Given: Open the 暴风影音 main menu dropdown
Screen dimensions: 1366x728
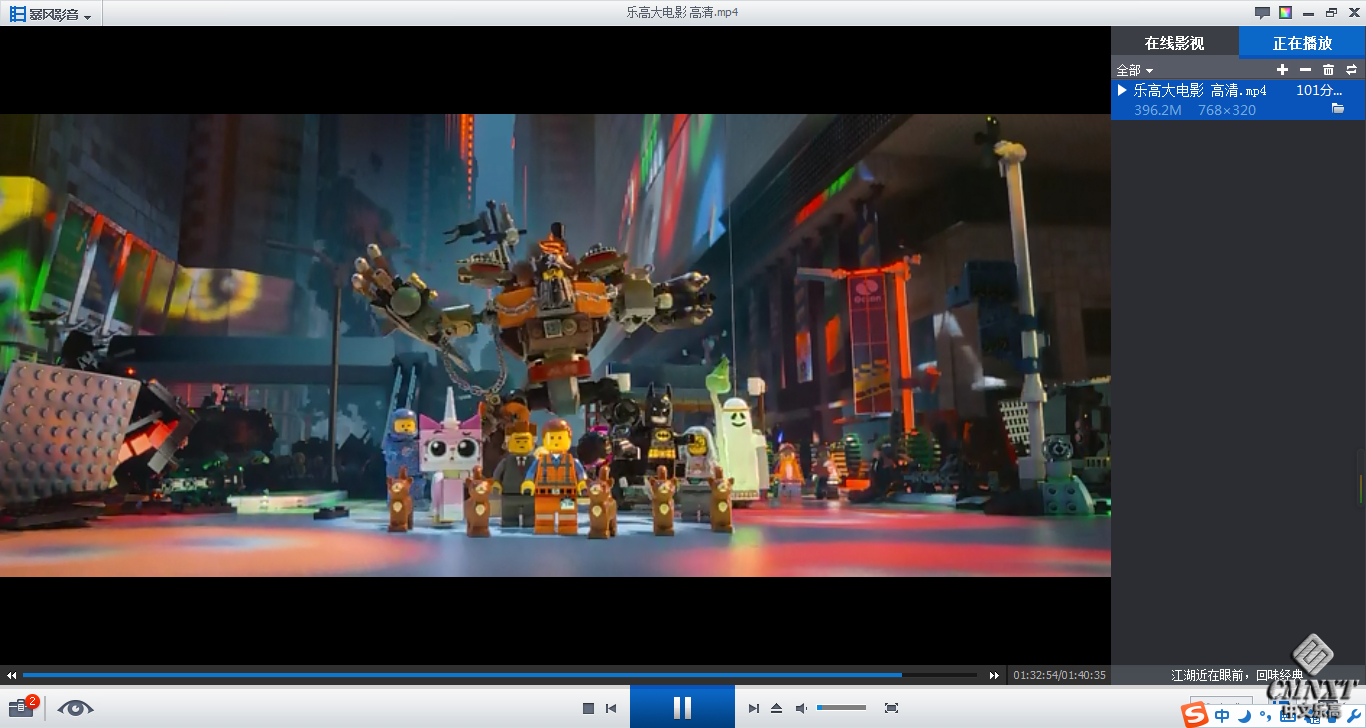Looking at the screenshot, I should pos(51,14).
